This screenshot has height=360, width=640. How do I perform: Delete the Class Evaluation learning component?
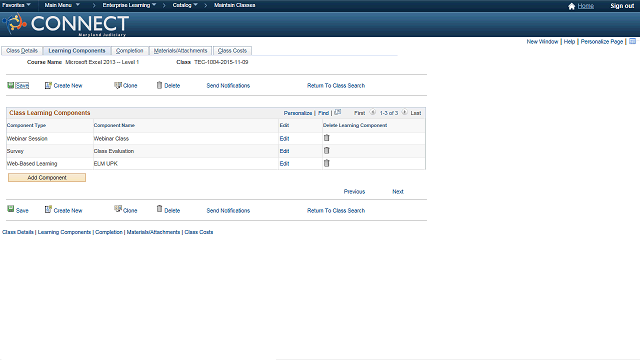click(327, 151)
